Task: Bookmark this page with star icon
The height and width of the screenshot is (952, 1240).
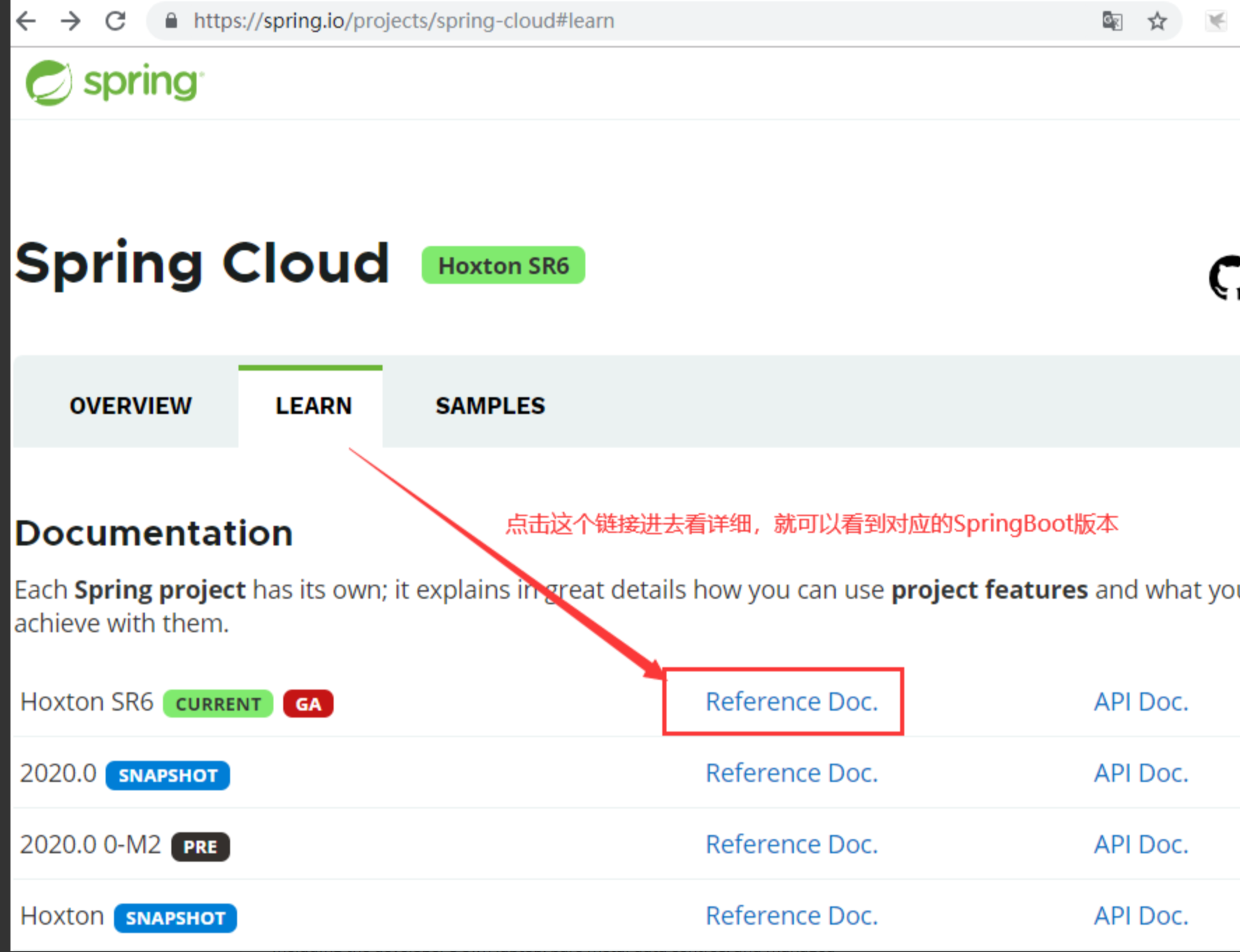Action: pos(1157,21)
